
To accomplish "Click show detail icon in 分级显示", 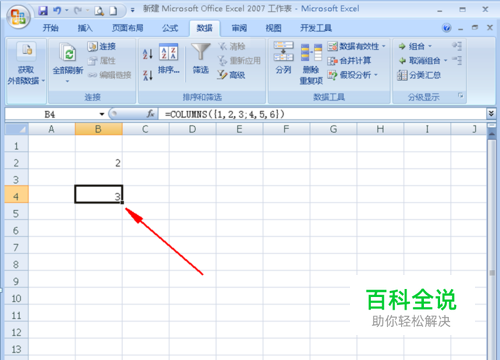I will coord(457,46).
